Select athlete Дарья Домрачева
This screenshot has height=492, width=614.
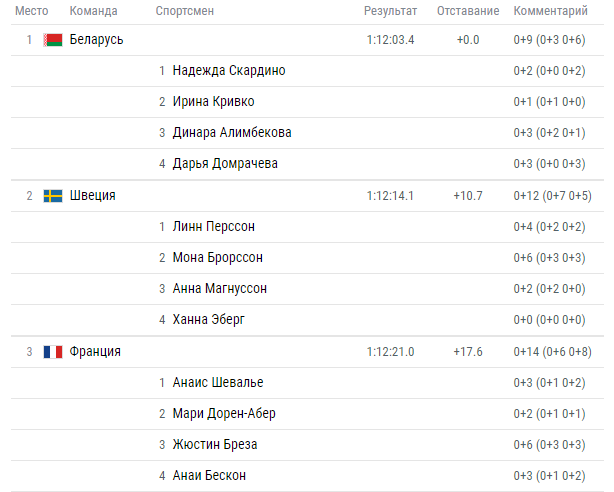point(225,164)
